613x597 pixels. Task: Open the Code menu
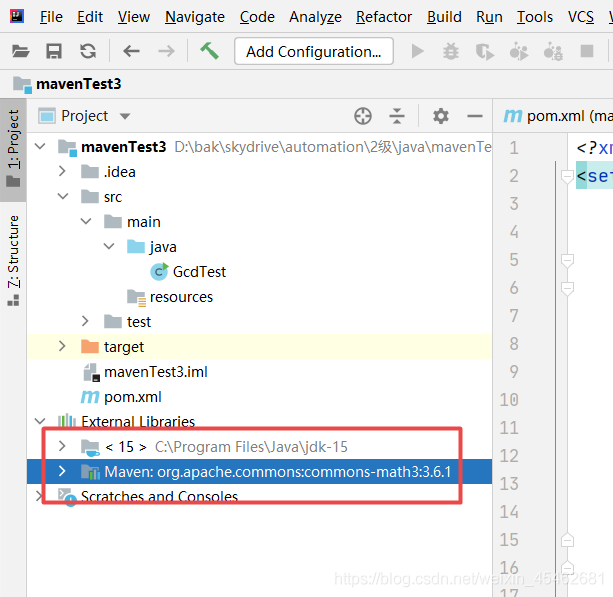(x=257, y=17)
